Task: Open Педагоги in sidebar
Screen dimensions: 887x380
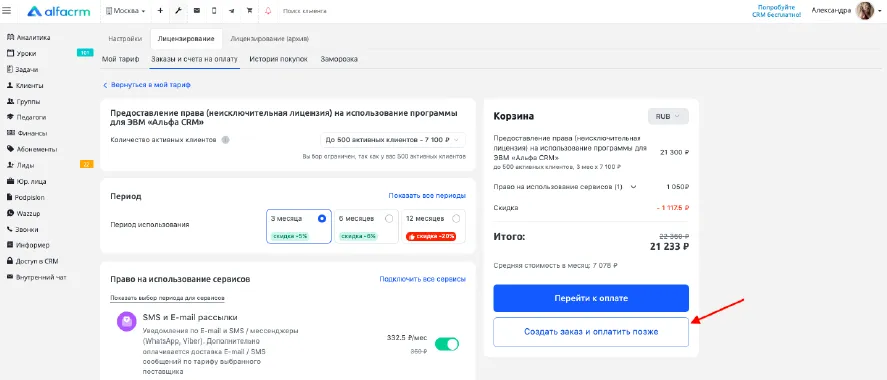Action: coord(31,118)
